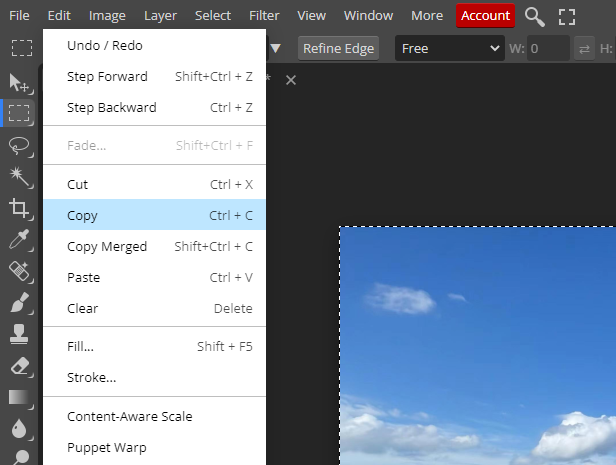Select the Gradient tool
The width and height of the screenshot is (616, 465).
point(18,397)
